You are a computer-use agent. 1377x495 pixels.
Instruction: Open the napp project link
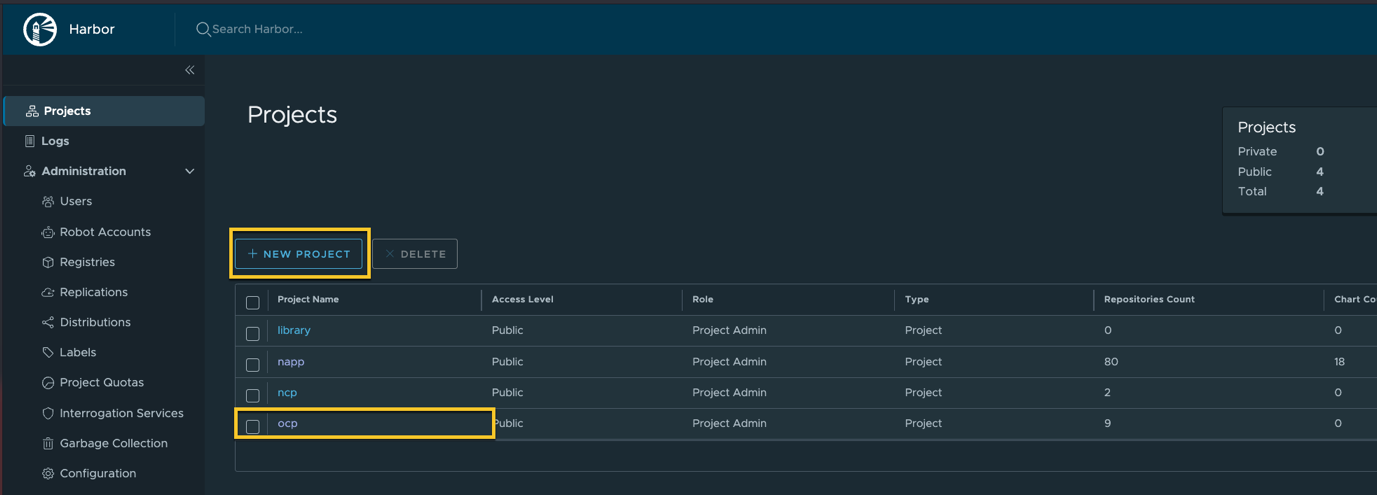[291, 361]
